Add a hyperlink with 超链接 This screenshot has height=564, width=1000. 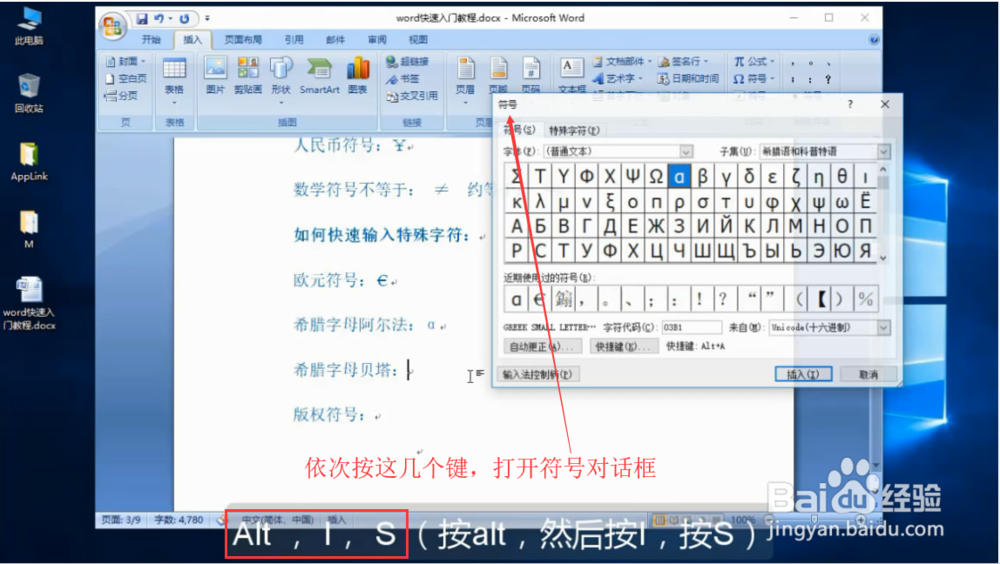[408, 61]
